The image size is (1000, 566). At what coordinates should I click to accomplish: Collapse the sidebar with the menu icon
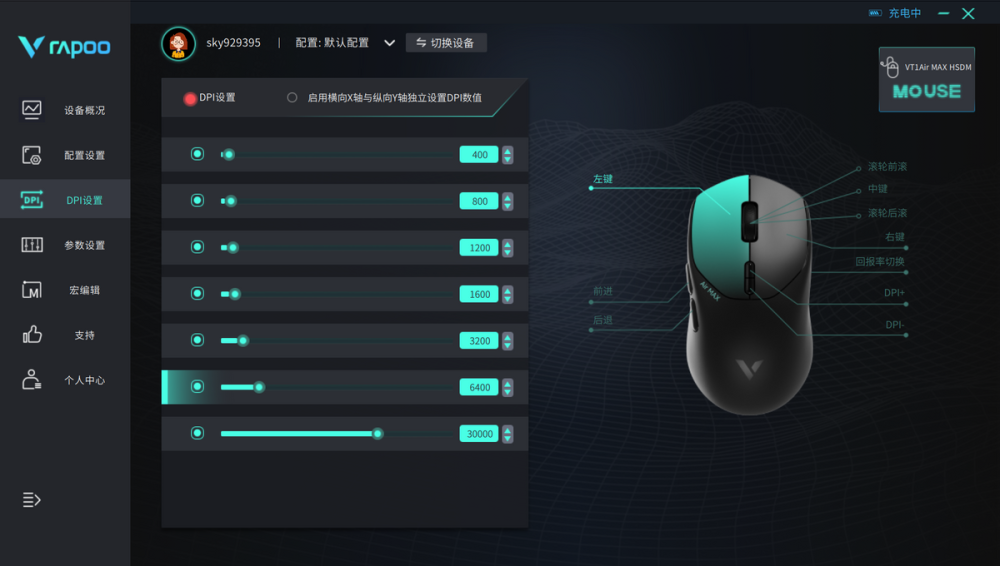point(31,500)
